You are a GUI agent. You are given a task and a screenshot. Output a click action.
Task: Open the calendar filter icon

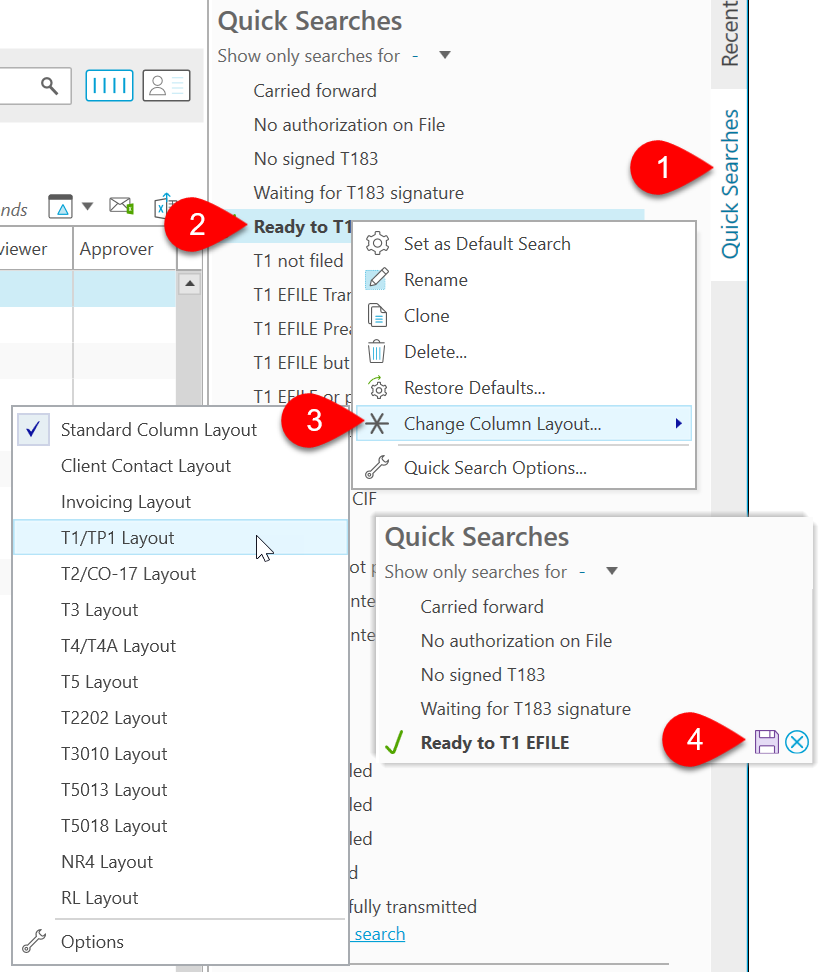click(61, 206)
